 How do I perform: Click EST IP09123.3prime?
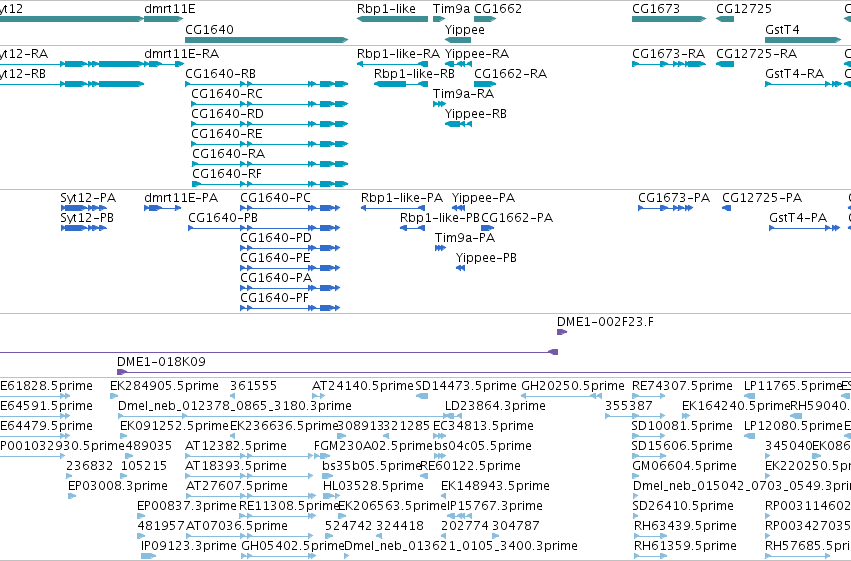tap(188, 547)
